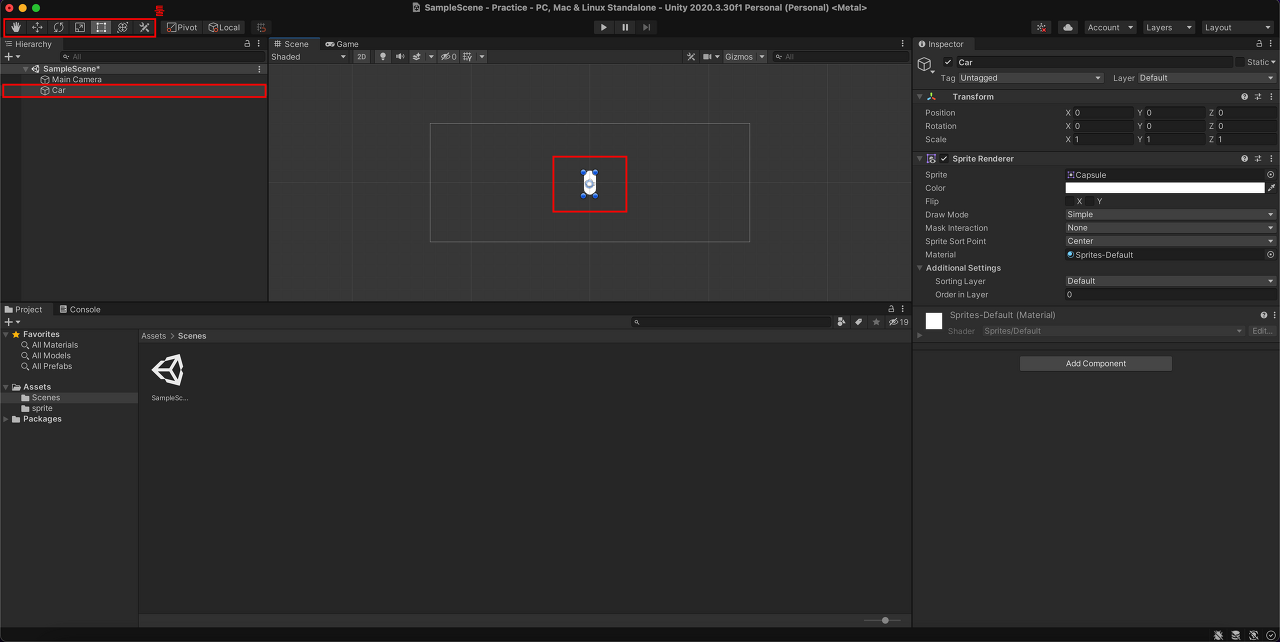Open the Mask Interaction dropdown
Screen dimensions: 1280x642
(1171, 228)
